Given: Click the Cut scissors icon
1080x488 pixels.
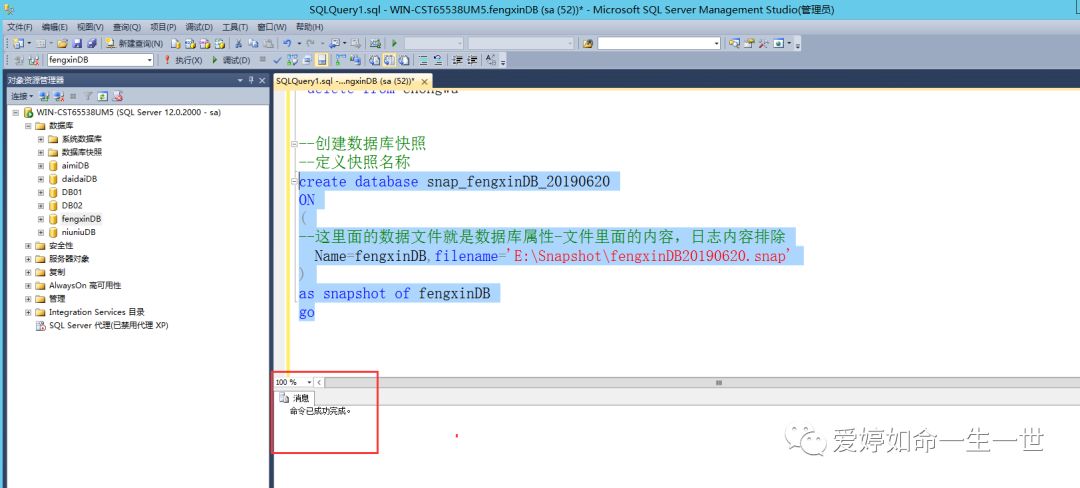Looking at the screenshot, I should tap(238, 43).
